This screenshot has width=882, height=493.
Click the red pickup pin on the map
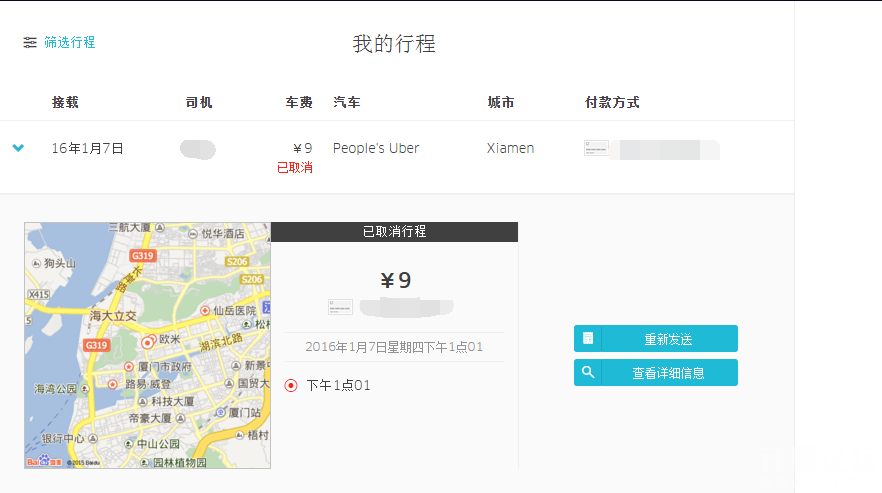coord(148,342)
